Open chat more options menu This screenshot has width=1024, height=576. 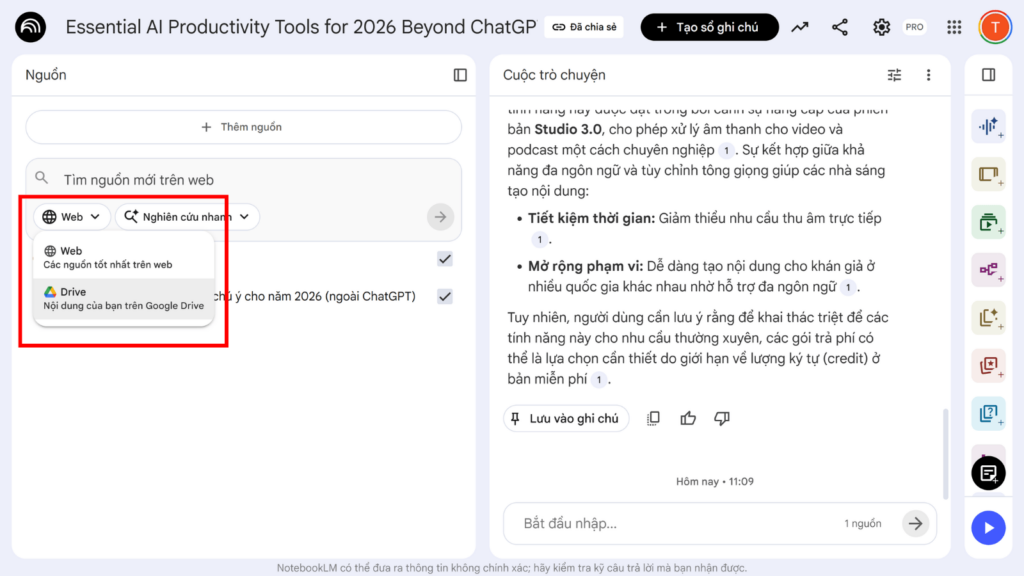[x=928, y=75]
